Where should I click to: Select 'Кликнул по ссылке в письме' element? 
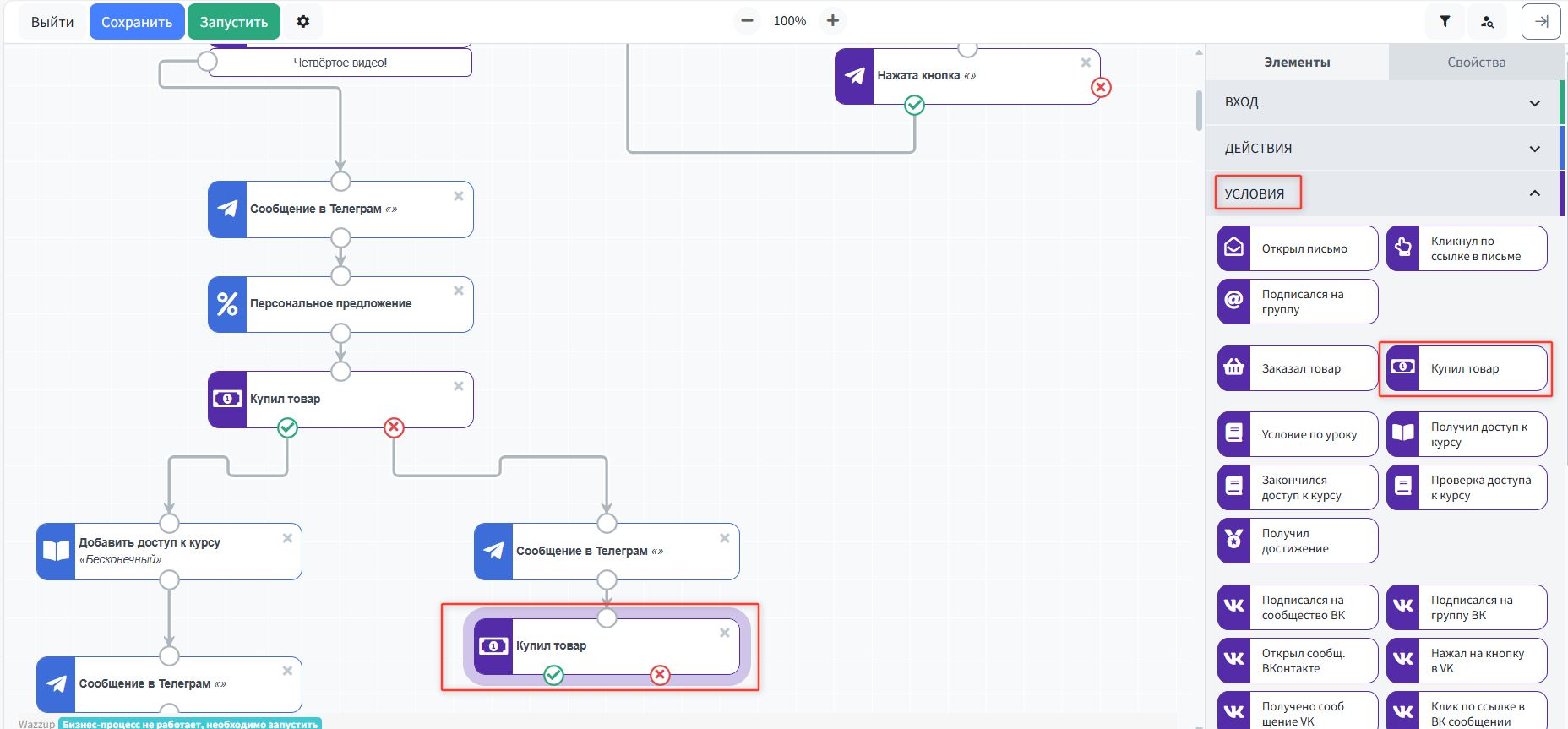pyautogui.click(x=1467, y=248)
